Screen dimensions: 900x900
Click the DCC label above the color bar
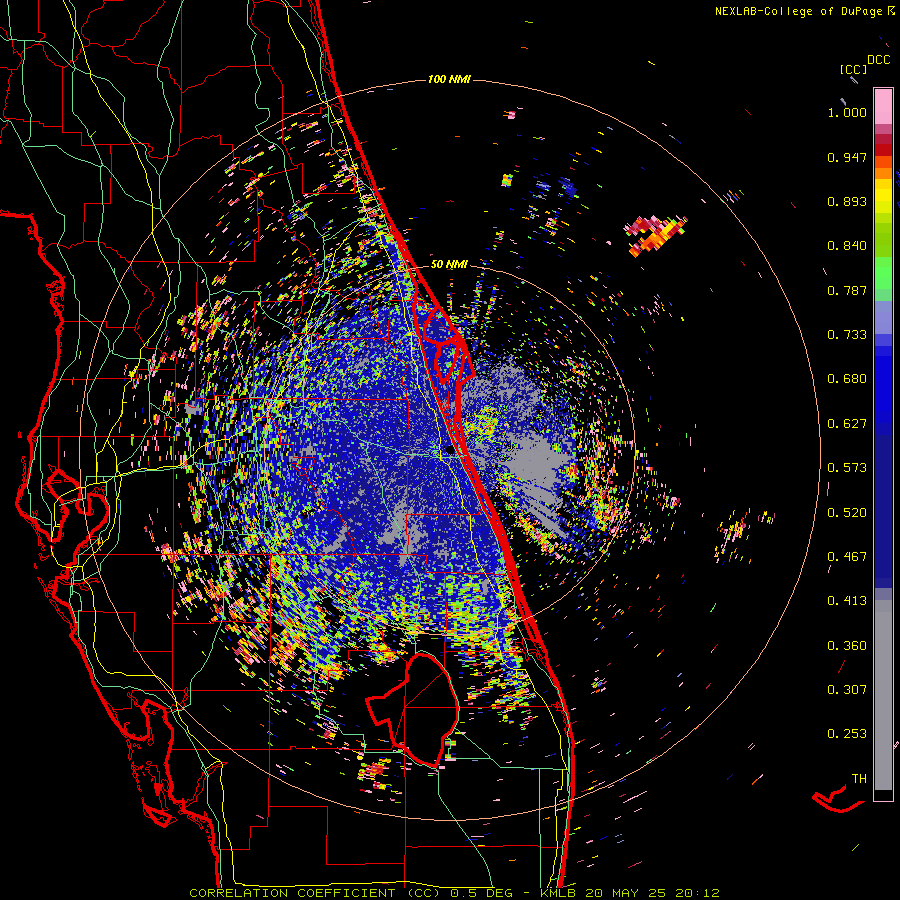point(879,60)
